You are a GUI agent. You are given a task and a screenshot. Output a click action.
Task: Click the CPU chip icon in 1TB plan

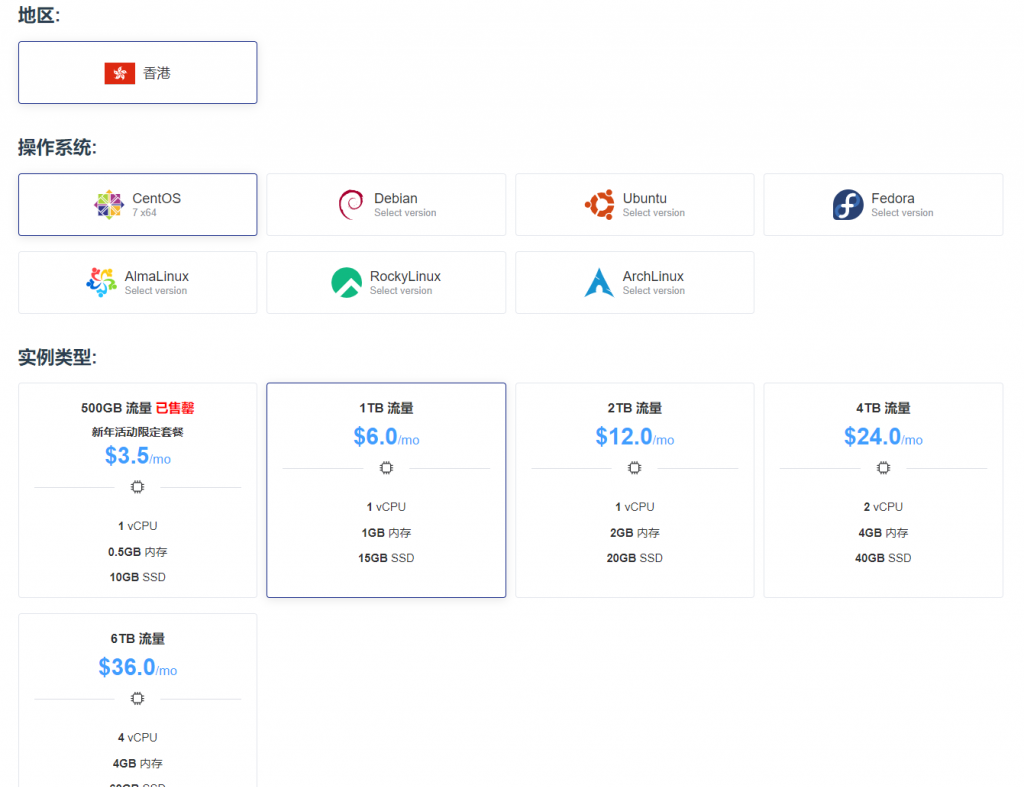(386, 468)
